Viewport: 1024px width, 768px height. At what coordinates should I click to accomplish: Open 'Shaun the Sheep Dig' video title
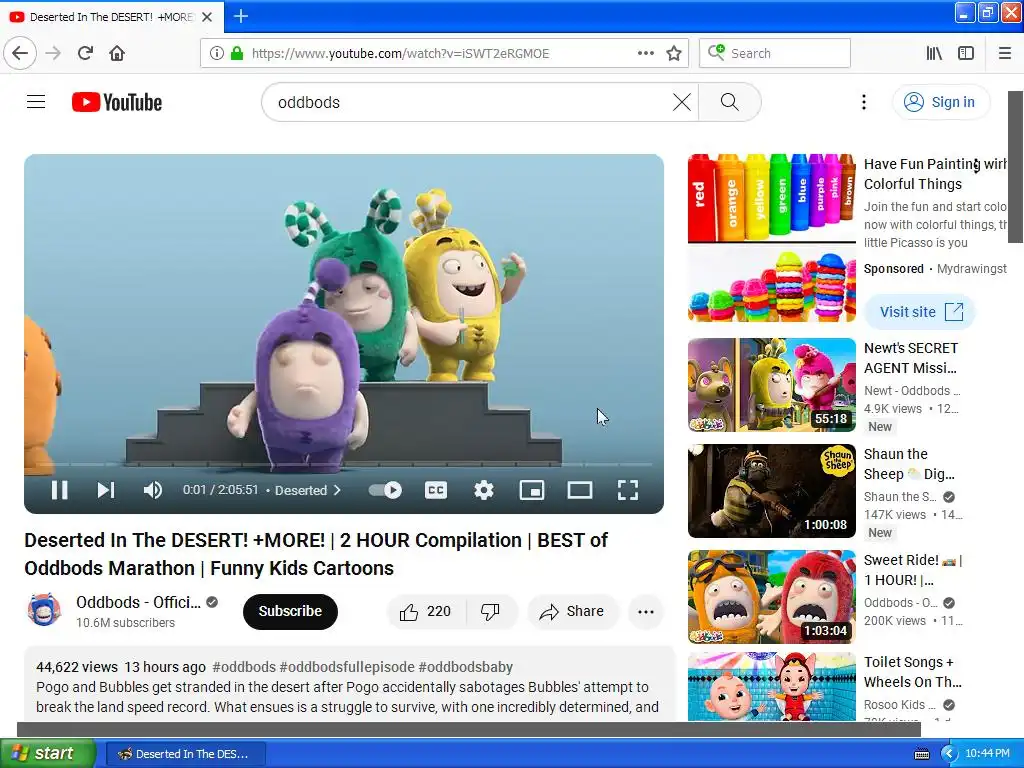click(x=909, y=464)
